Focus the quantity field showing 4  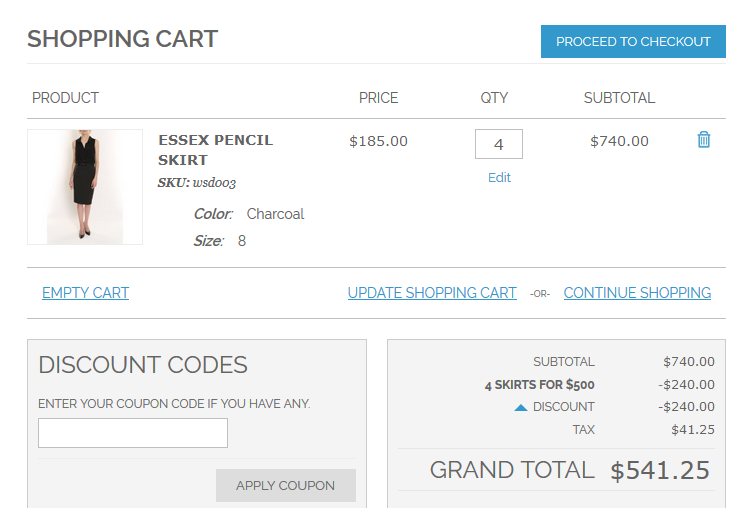point(498,144)
